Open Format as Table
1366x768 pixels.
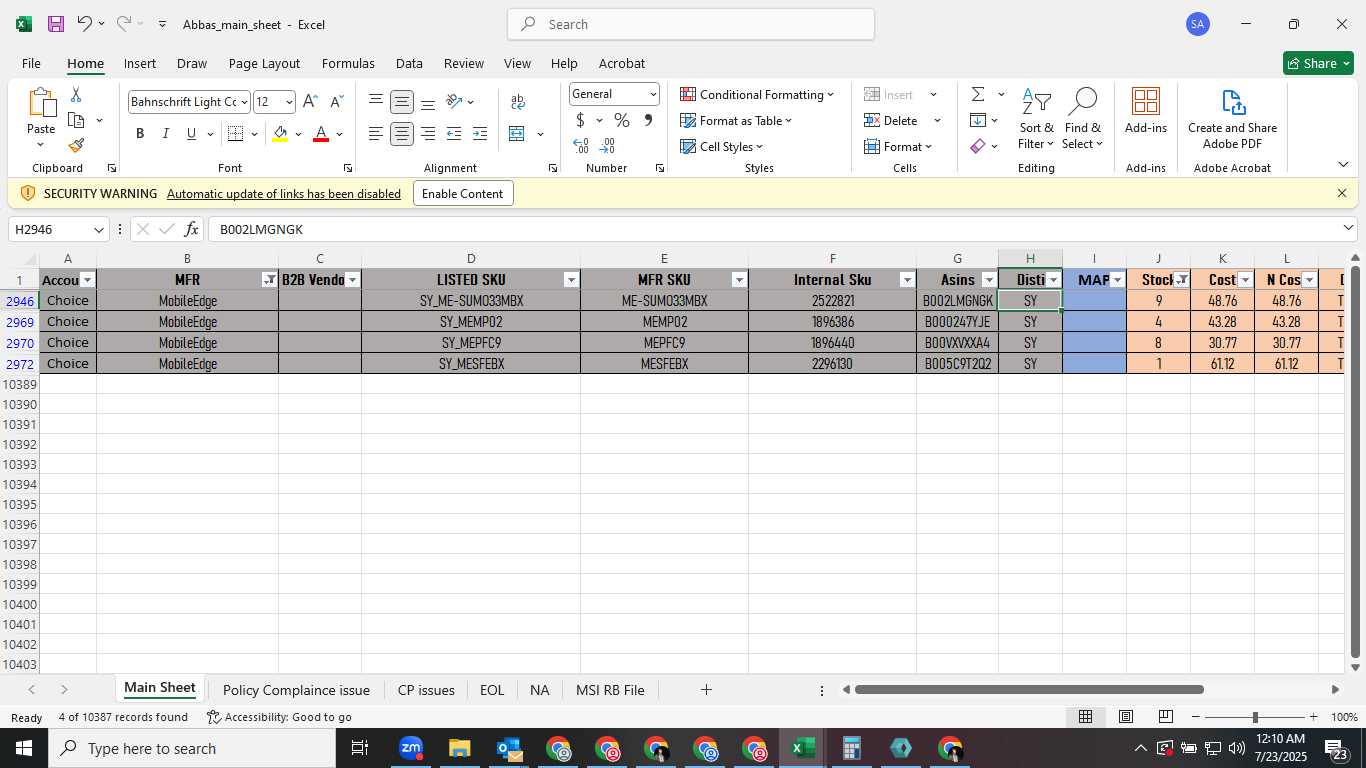point(736,120)
